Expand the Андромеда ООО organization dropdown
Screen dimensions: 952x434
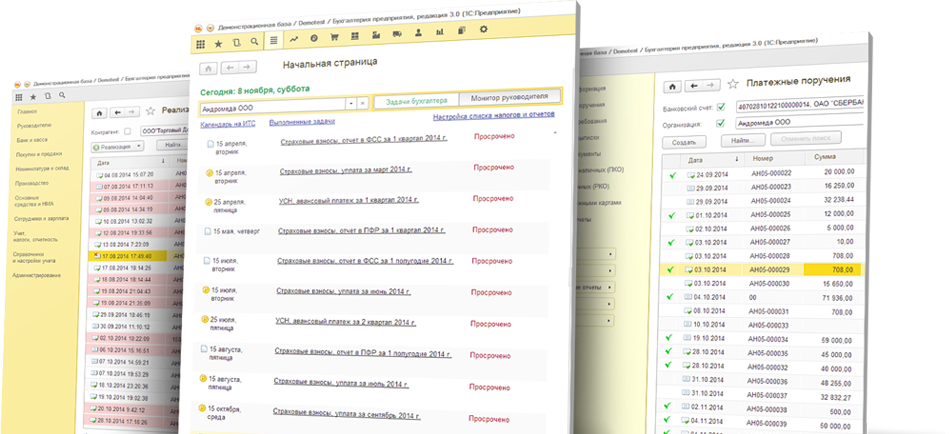click(350, 103)
